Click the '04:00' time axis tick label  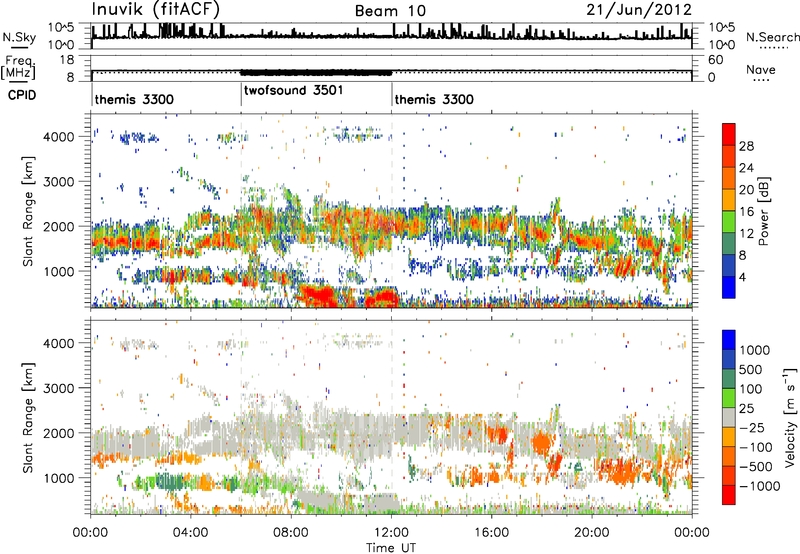click(190, 533)
